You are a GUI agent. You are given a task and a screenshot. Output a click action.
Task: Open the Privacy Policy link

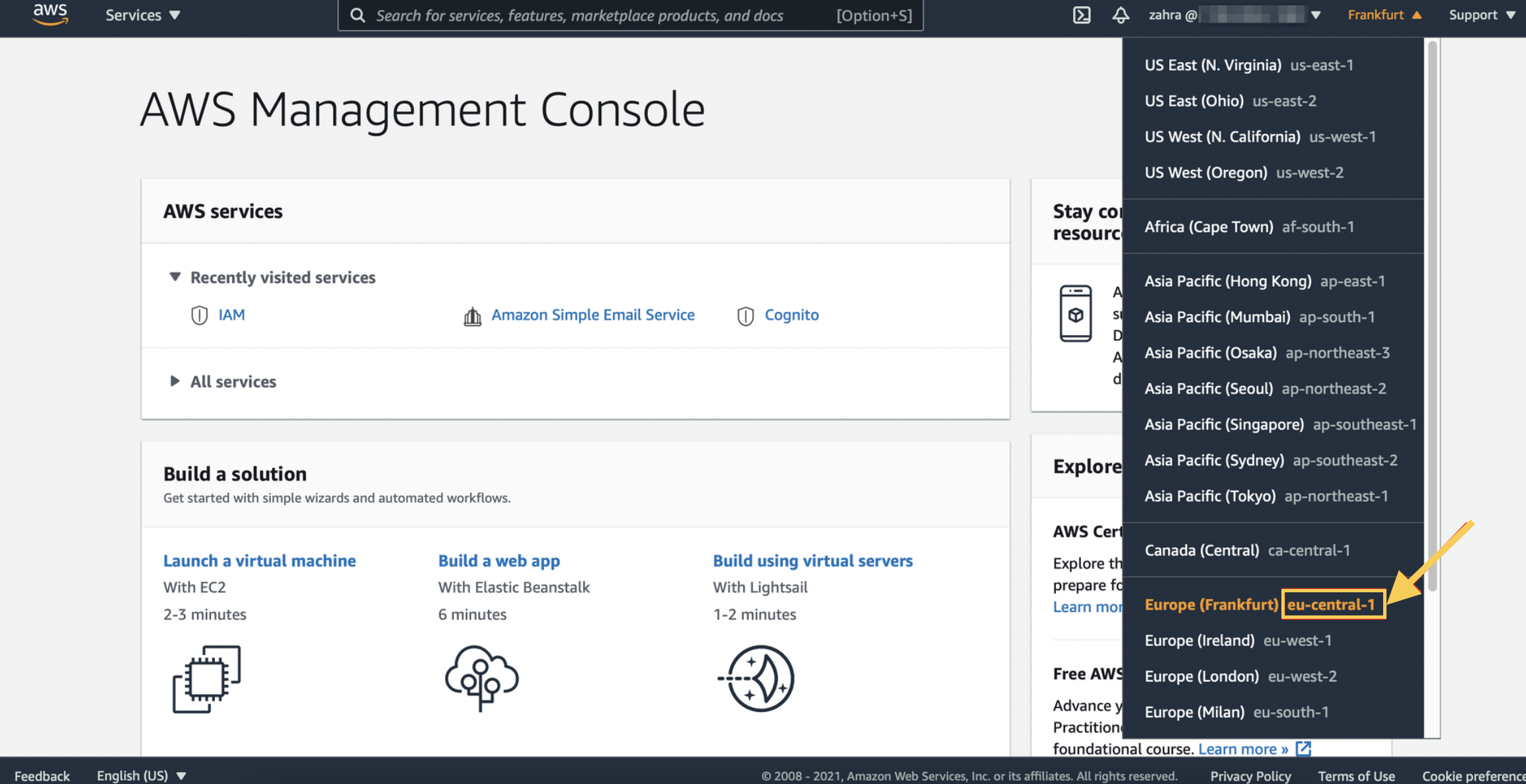1250,775
